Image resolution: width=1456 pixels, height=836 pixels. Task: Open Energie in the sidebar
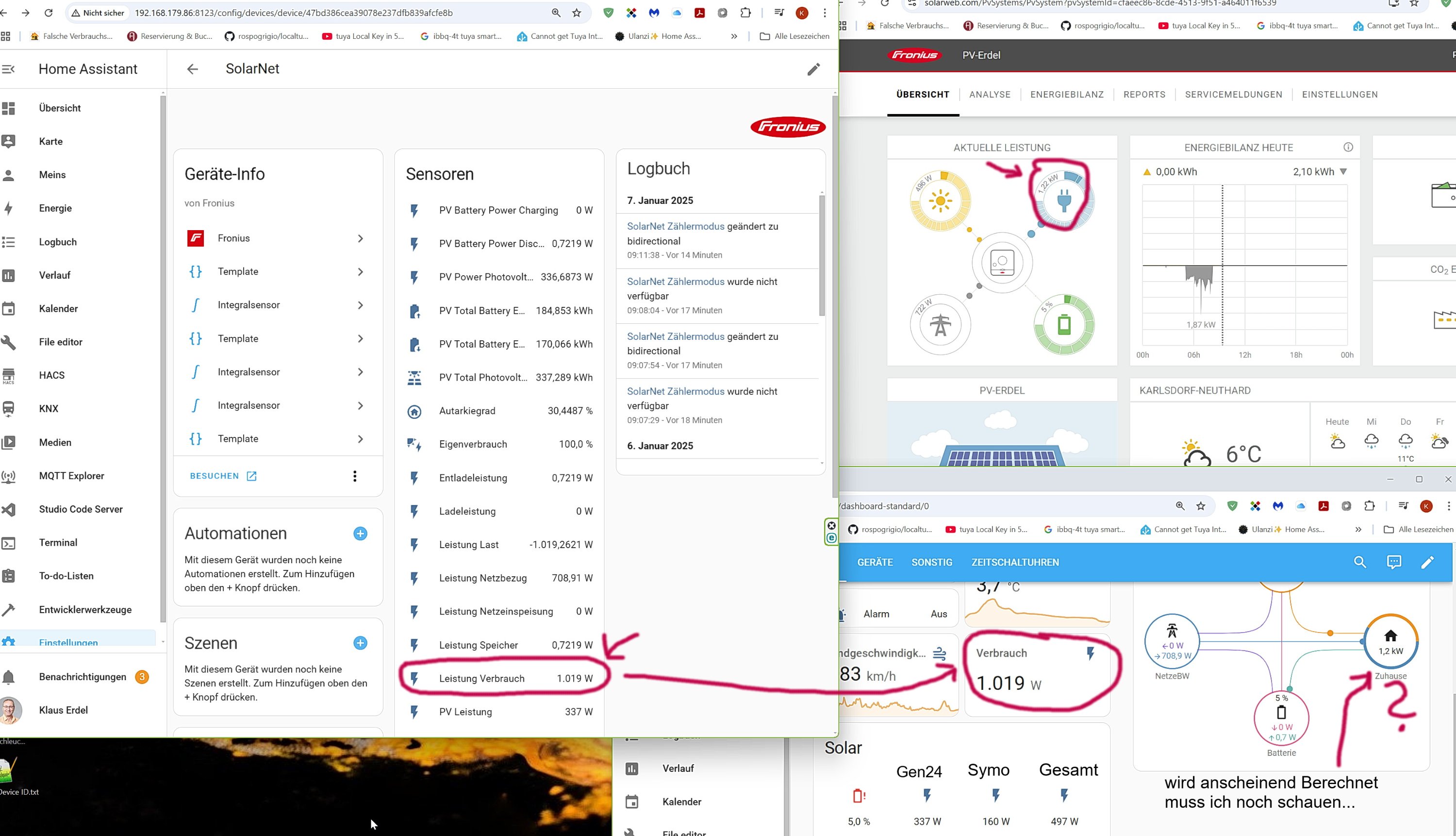coord(55,208)
